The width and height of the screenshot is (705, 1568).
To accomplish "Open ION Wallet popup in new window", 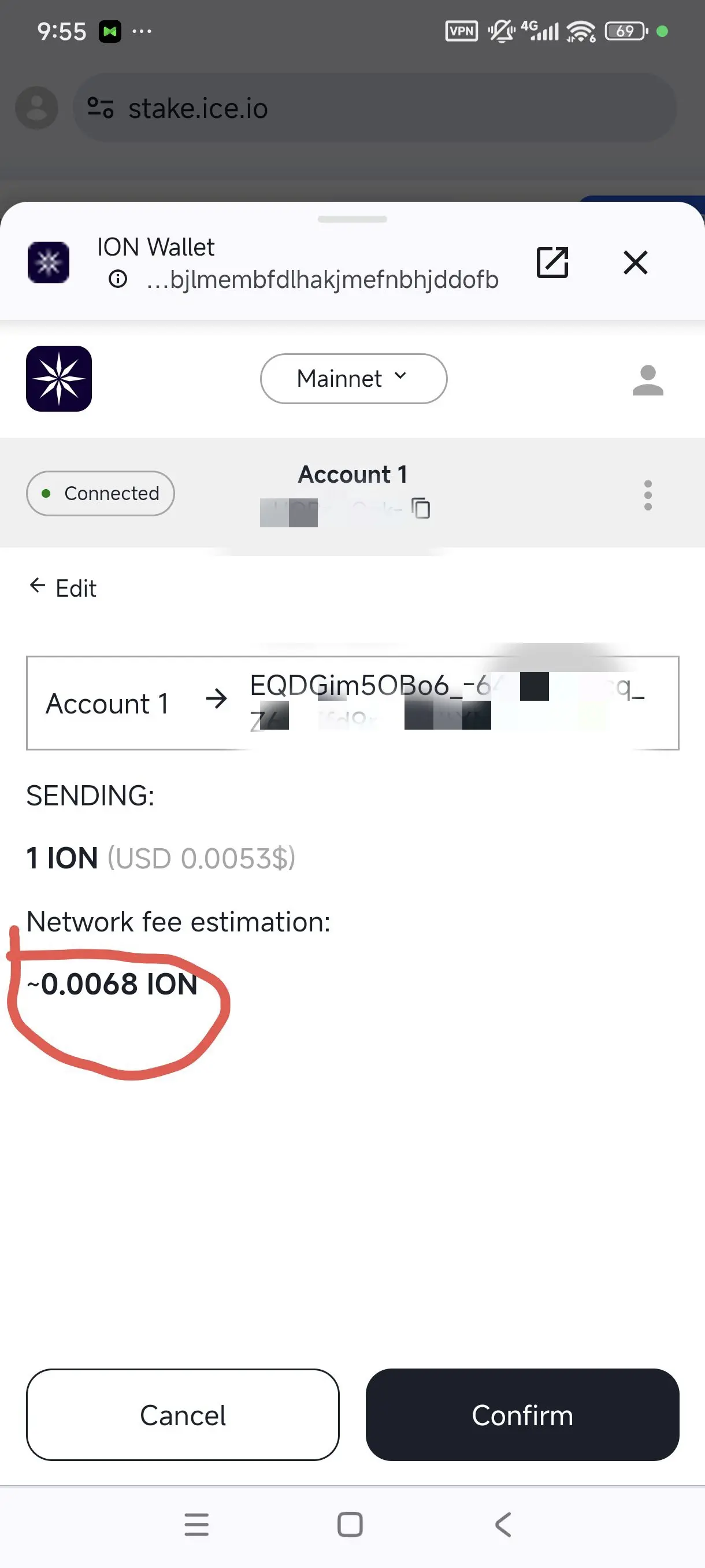I will [x=552, y=262].
